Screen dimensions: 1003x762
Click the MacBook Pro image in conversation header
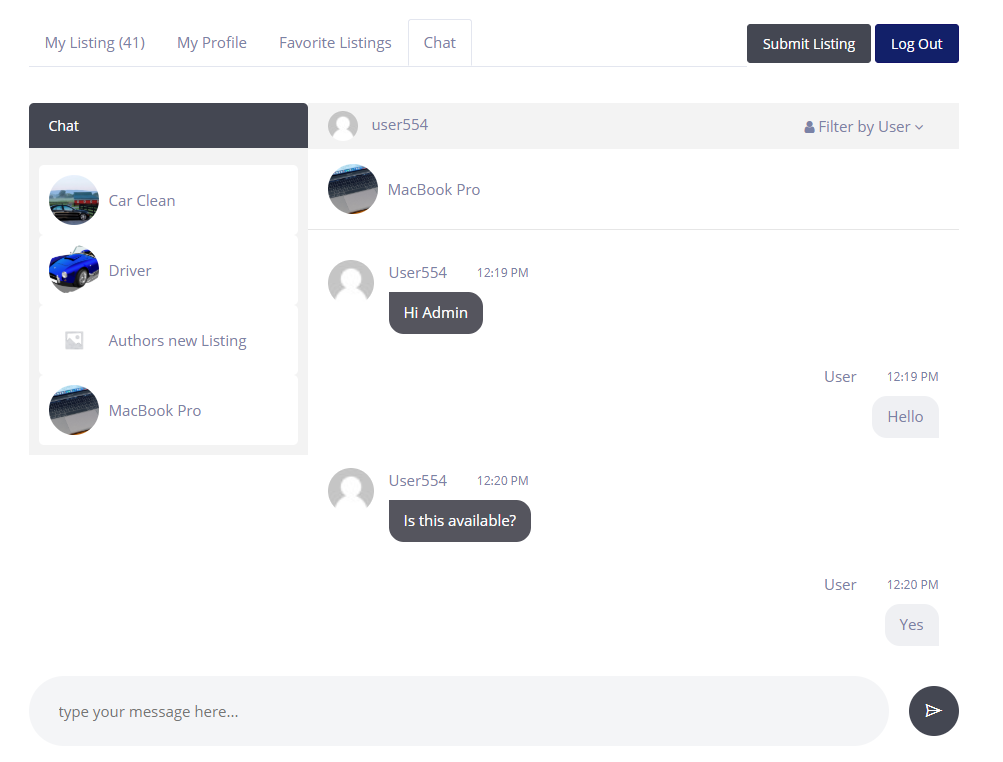click(x=353, y=189)
